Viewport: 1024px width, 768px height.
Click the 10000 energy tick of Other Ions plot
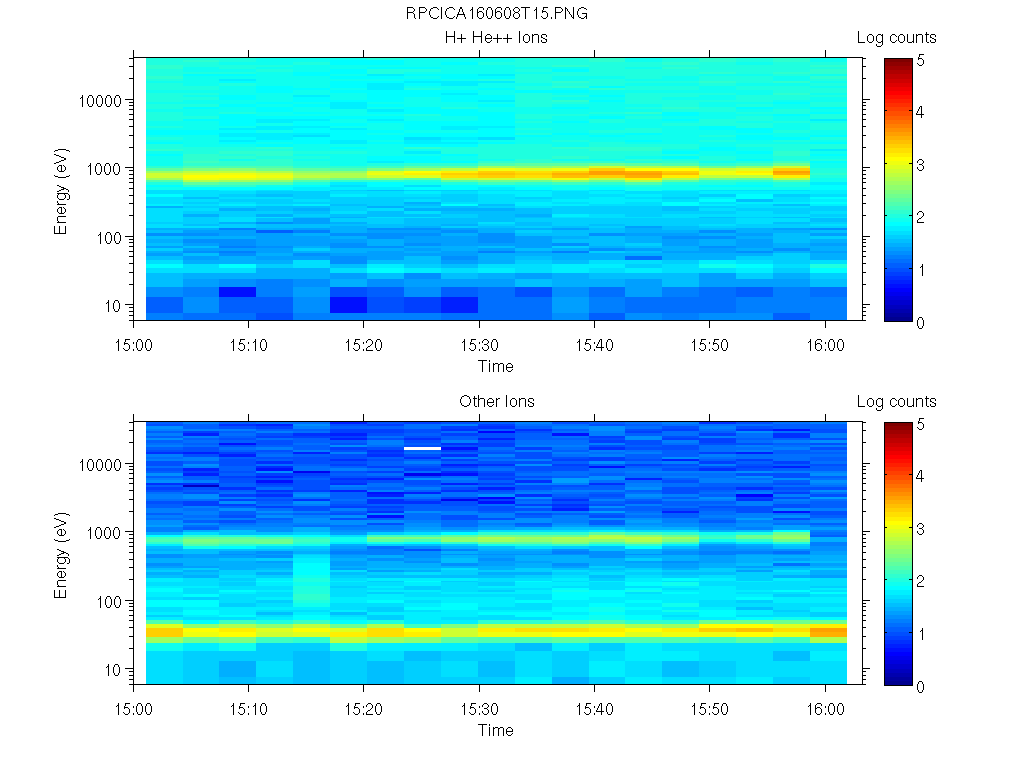[x=100, y=465]
